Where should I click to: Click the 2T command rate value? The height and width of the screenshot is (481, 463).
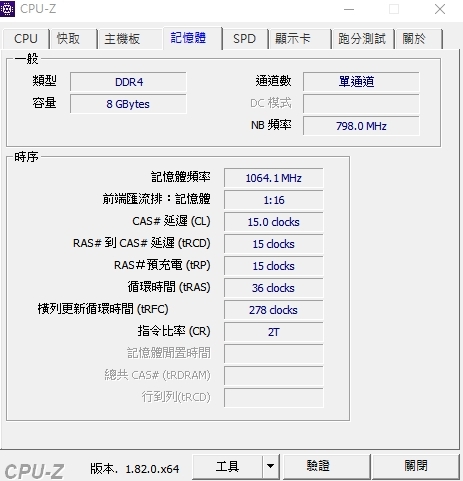(274, 332)
